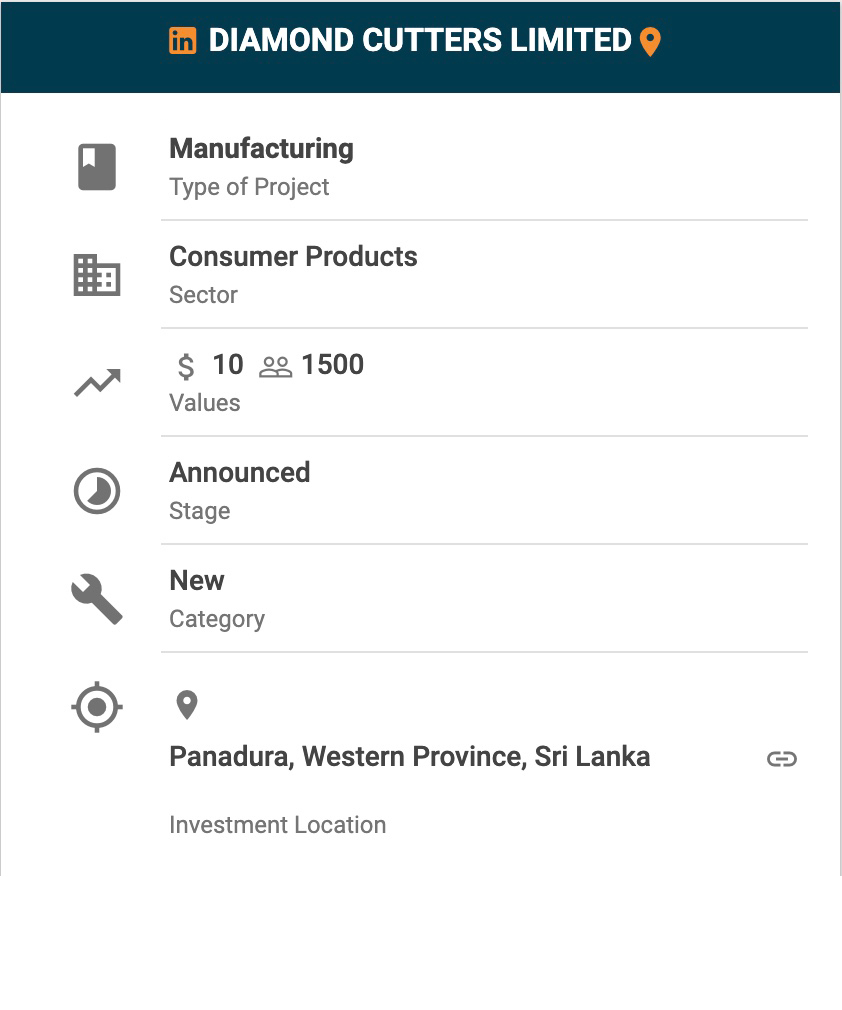This screenshot has width=842, height=1010.
Task: Click the DIAMOND CUTTERS LIMITED title
Action: tap(420, 41)
